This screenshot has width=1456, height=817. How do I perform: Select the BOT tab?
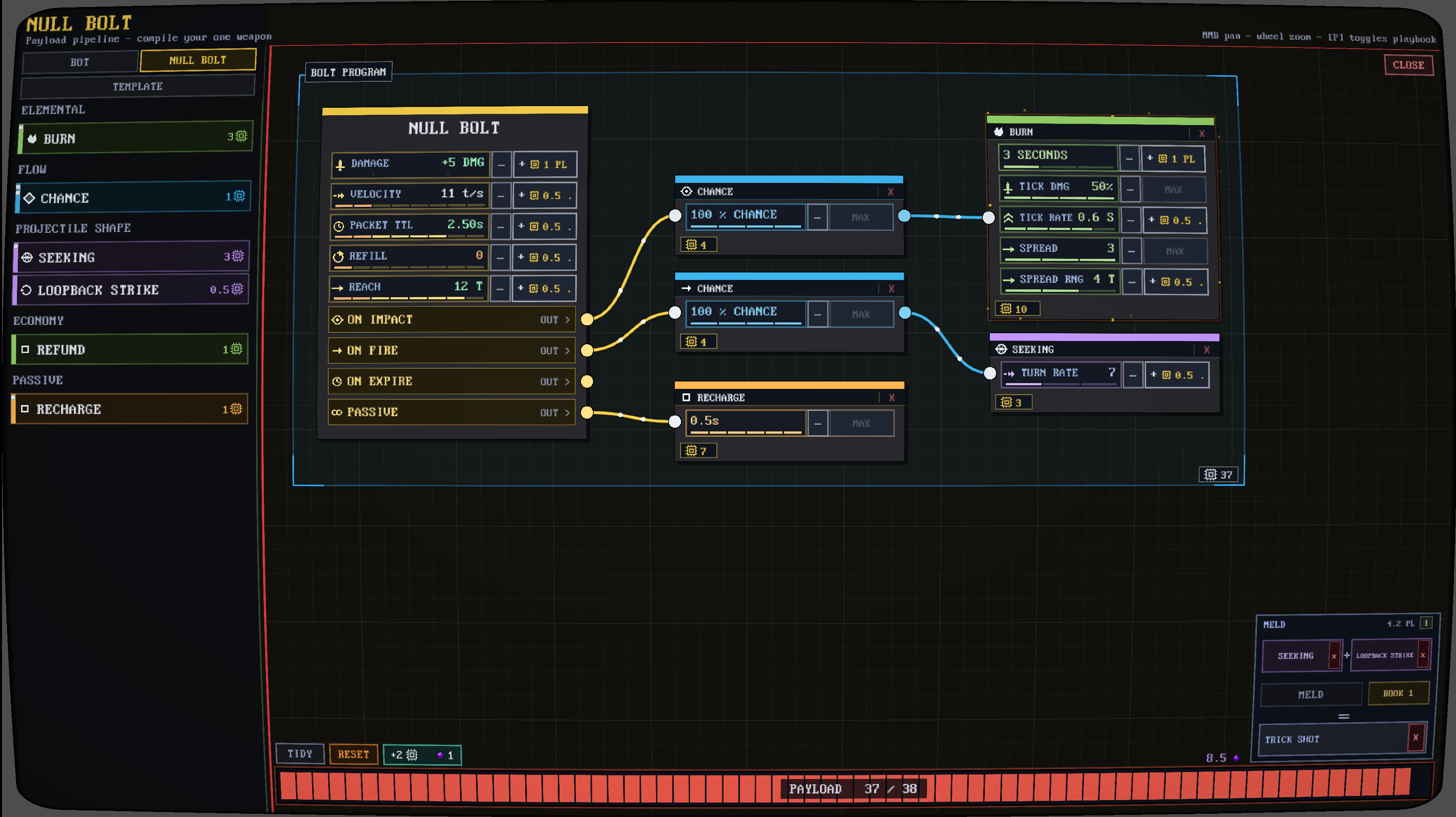80,62
